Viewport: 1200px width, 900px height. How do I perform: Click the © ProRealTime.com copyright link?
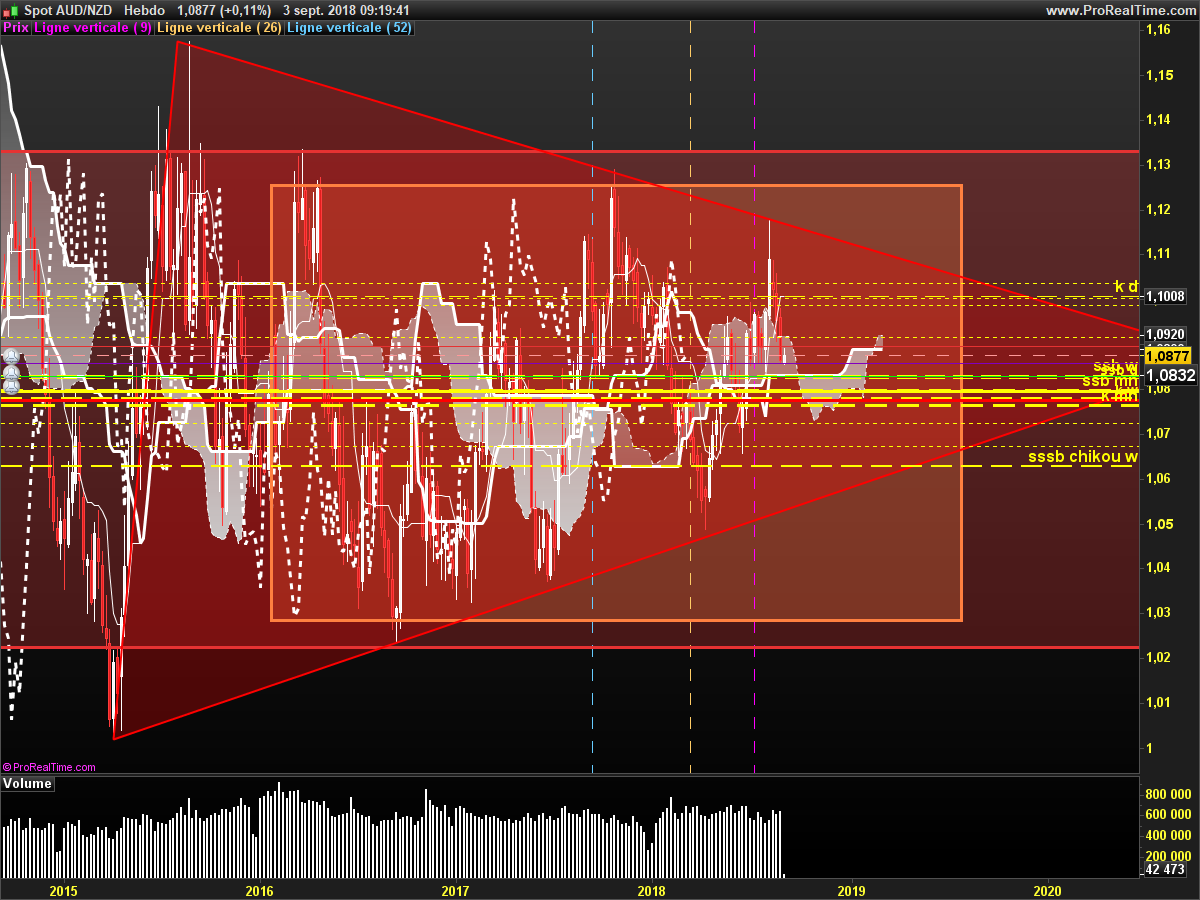[x=50, y=767]
